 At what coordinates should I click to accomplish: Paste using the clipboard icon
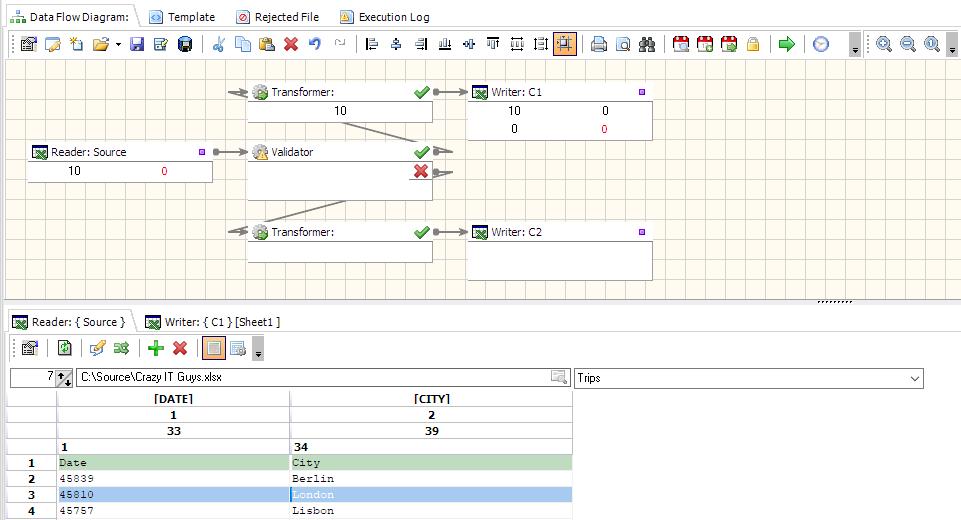point(267,44)
